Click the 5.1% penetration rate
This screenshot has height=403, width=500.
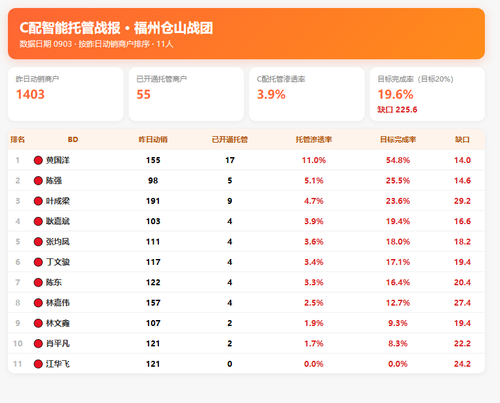click(x=314, y=181)
